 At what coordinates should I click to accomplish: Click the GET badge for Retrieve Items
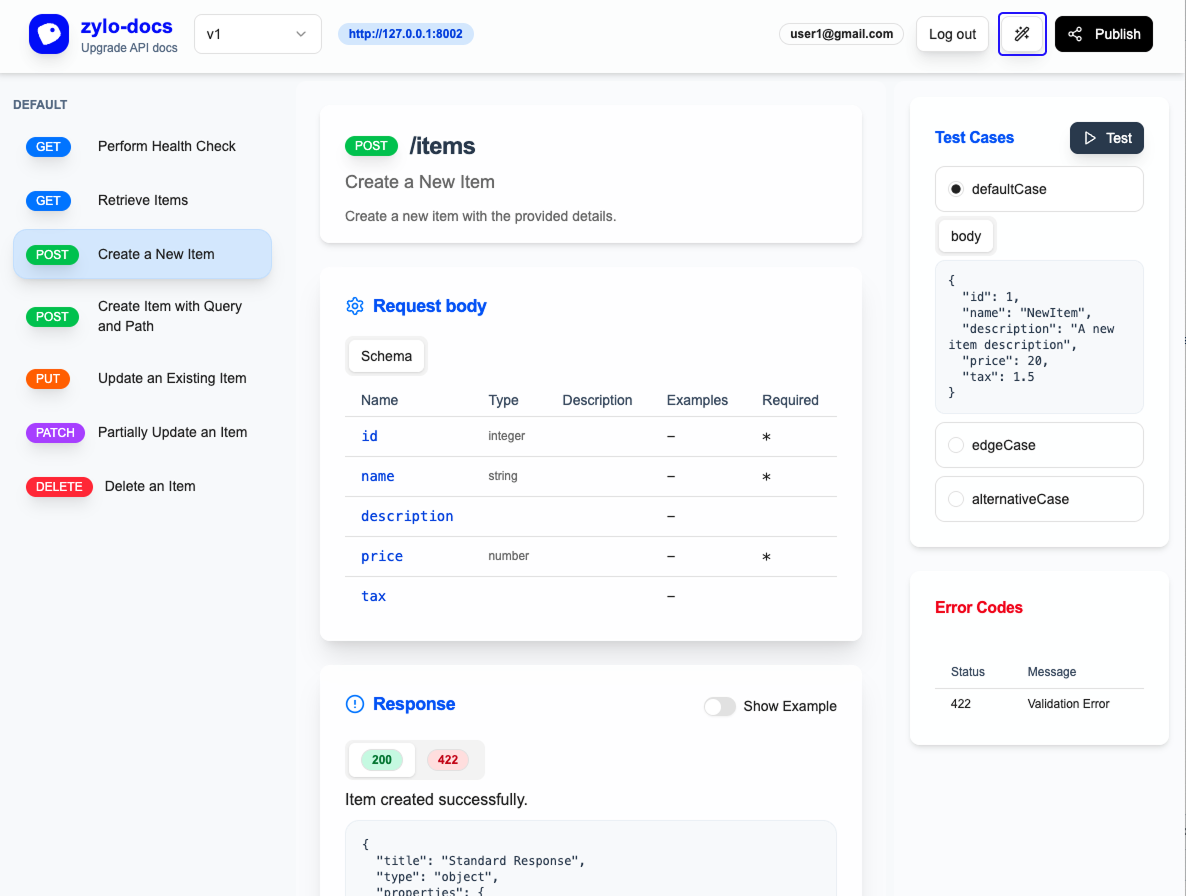click(x=48, y=200)
